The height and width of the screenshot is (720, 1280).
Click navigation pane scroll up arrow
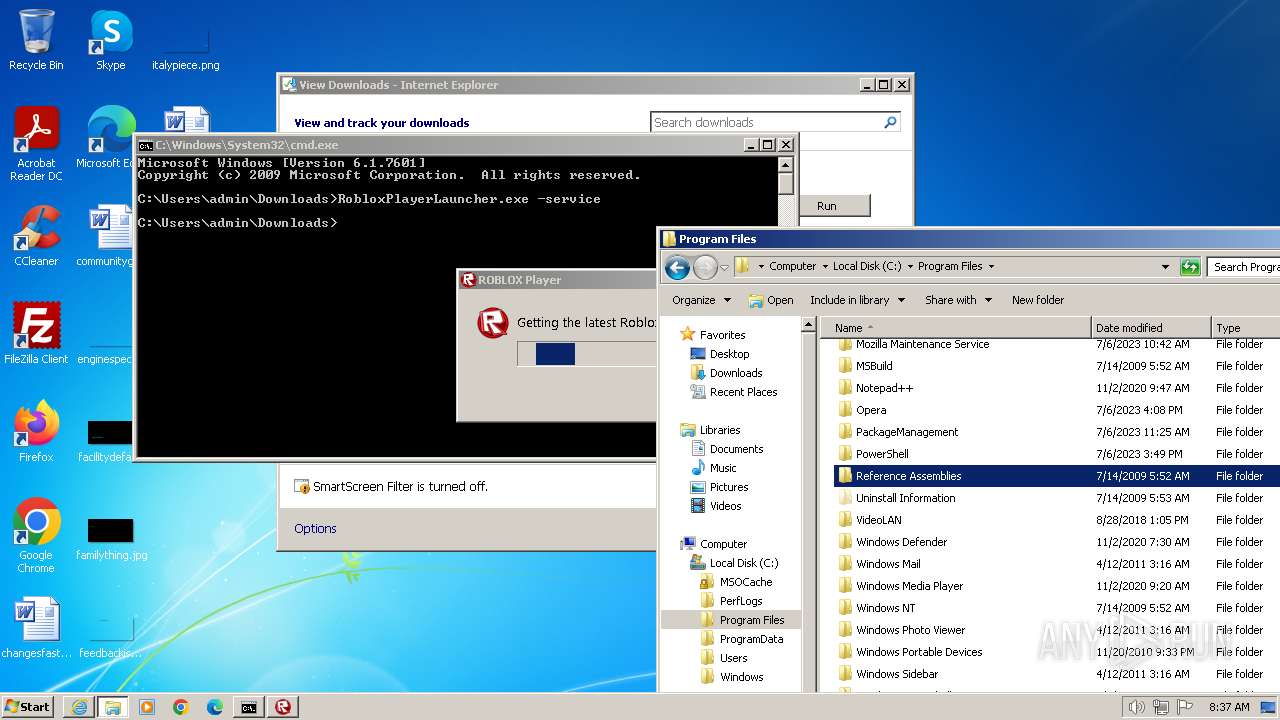[808, 325]
